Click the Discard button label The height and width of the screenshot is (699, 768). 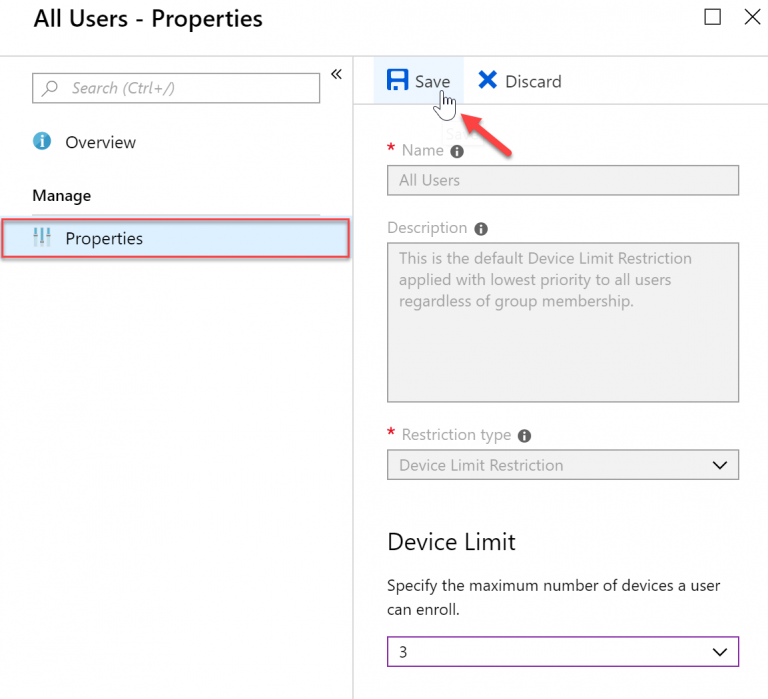[x=533, y=82]
